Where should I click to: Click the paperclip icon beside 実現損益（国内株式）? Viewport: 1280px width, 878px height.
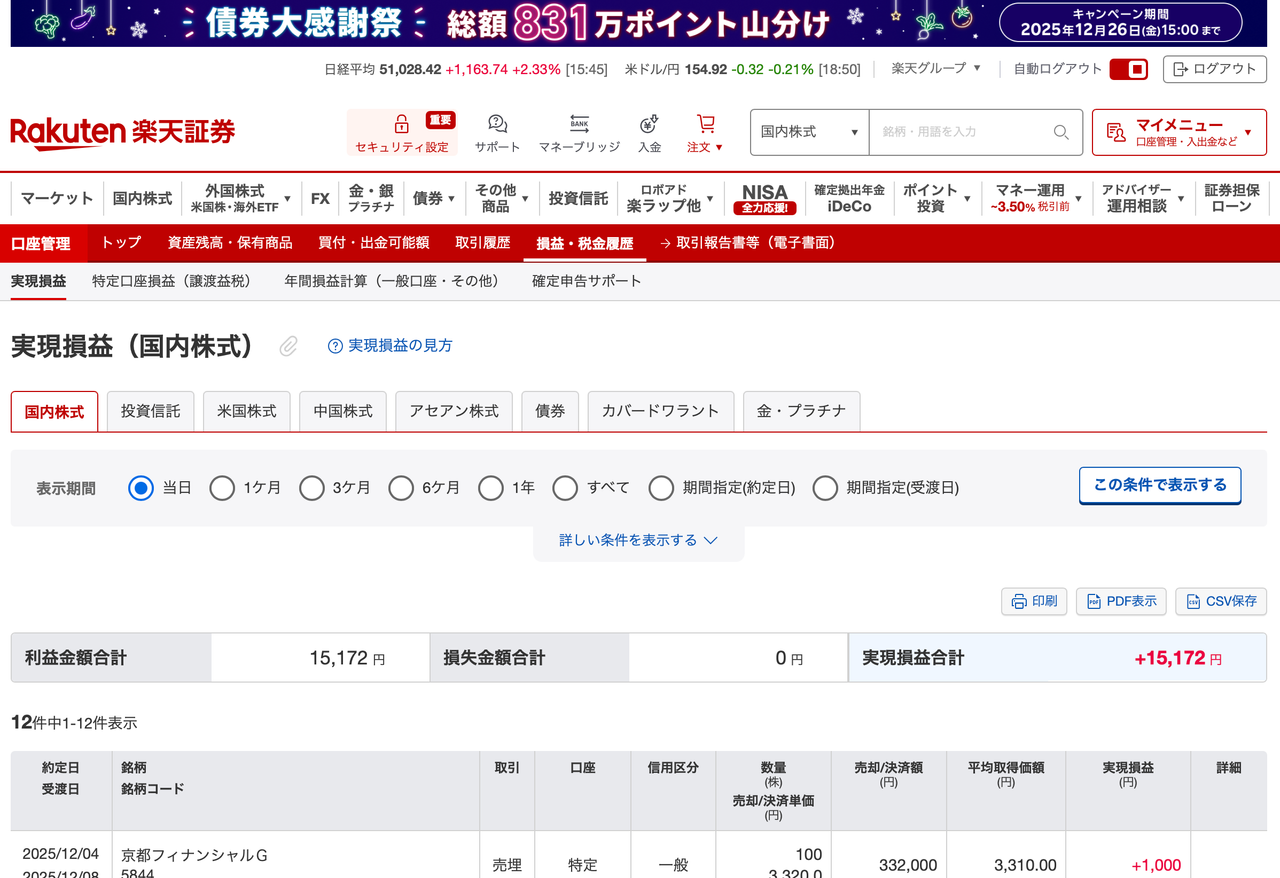pos(288,345)
